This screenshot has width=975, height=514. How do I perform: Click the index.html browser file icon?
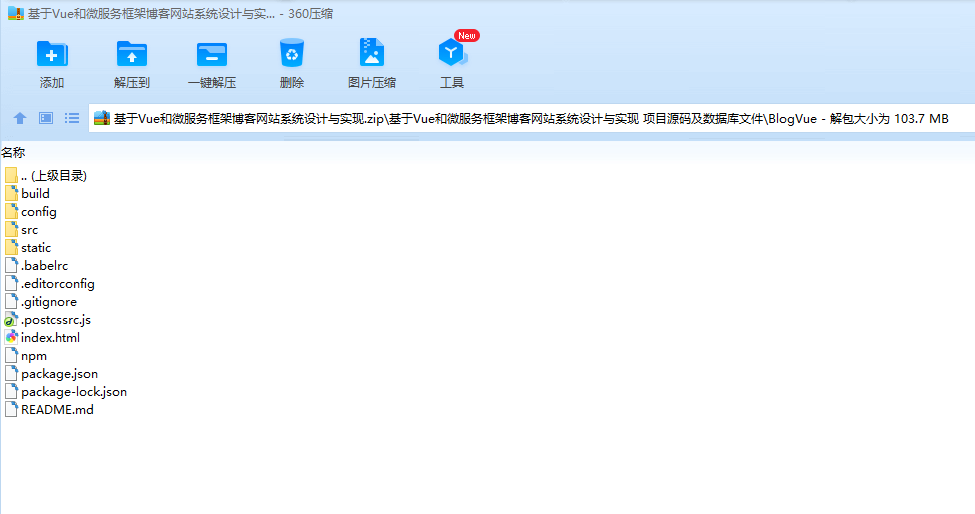pyautogui.click(x=11, y=338)
